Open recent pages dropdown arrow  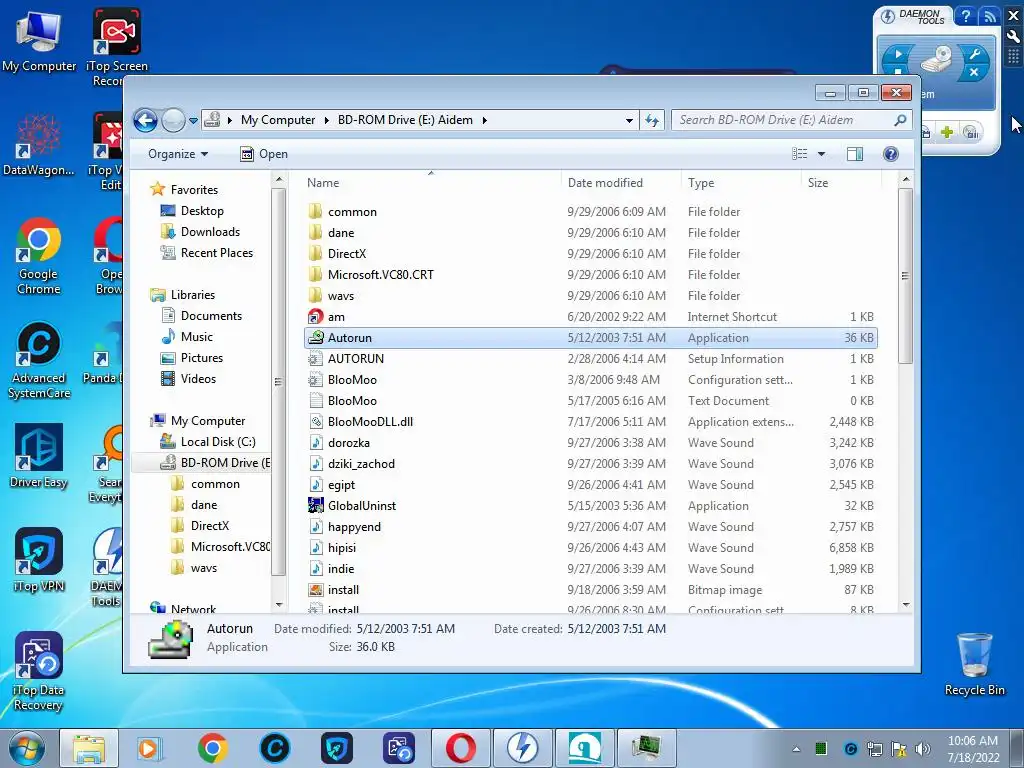(193, 121)
